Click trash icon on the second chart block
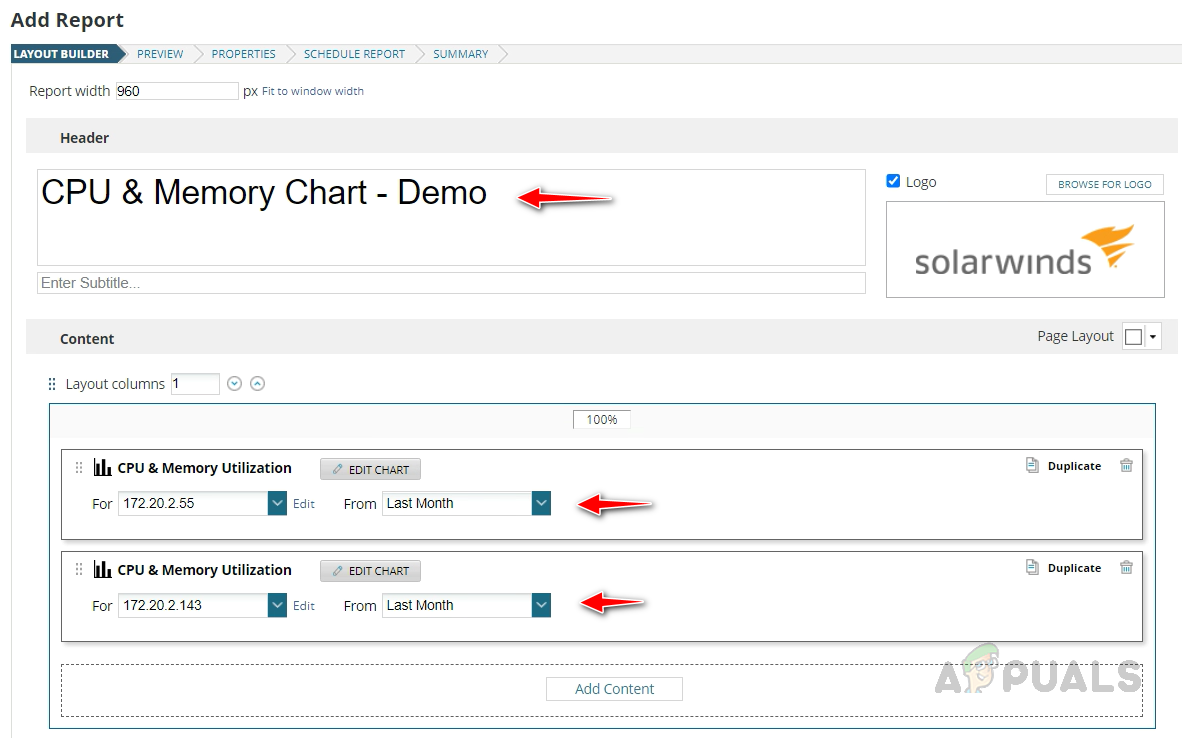The height and width of the screenshot is (738, 1182). (1126, 568)
